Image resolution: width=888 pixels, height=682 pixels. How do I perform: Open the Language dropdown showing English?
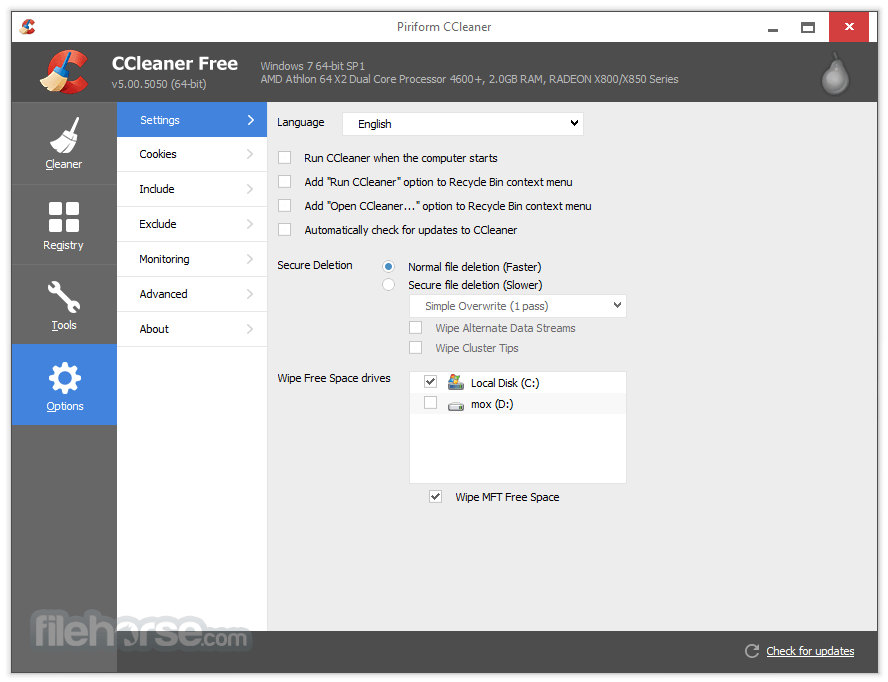point(463,123)
